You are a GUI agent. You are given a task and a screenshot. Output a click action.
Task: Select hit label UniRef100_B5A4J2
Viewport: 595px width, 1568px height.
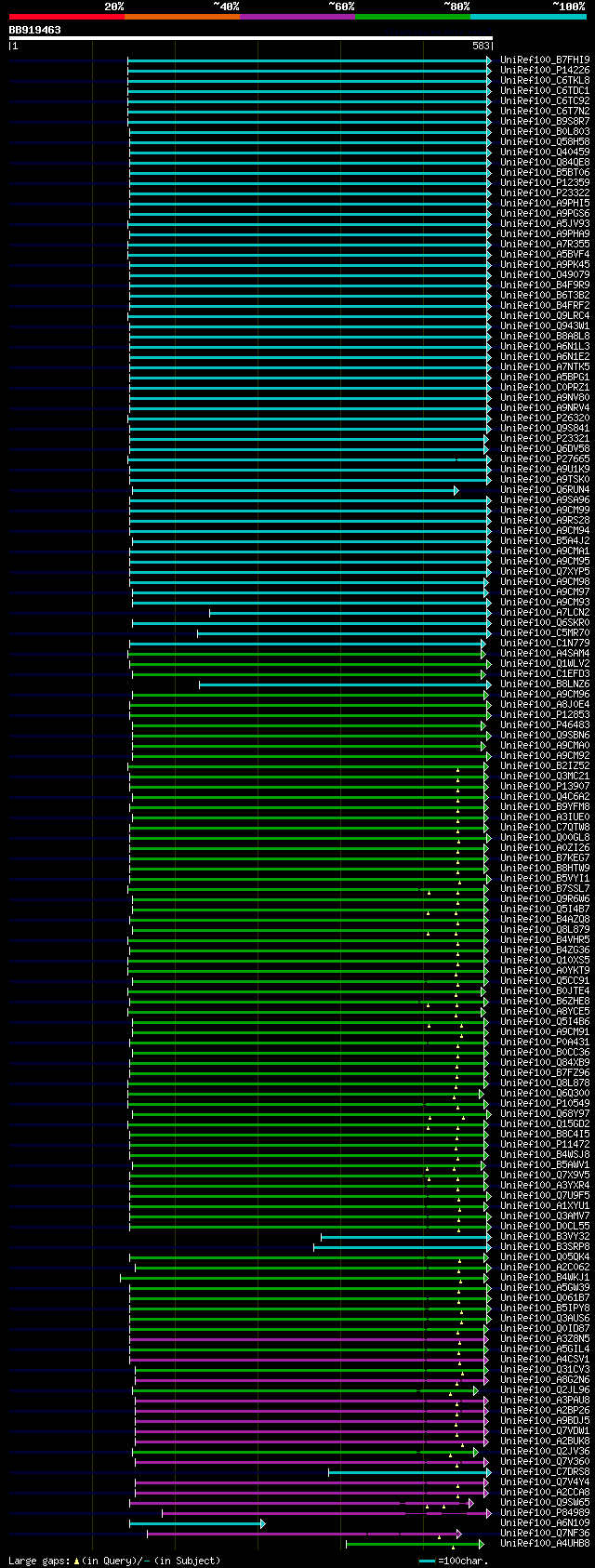[x=545, y=540]
